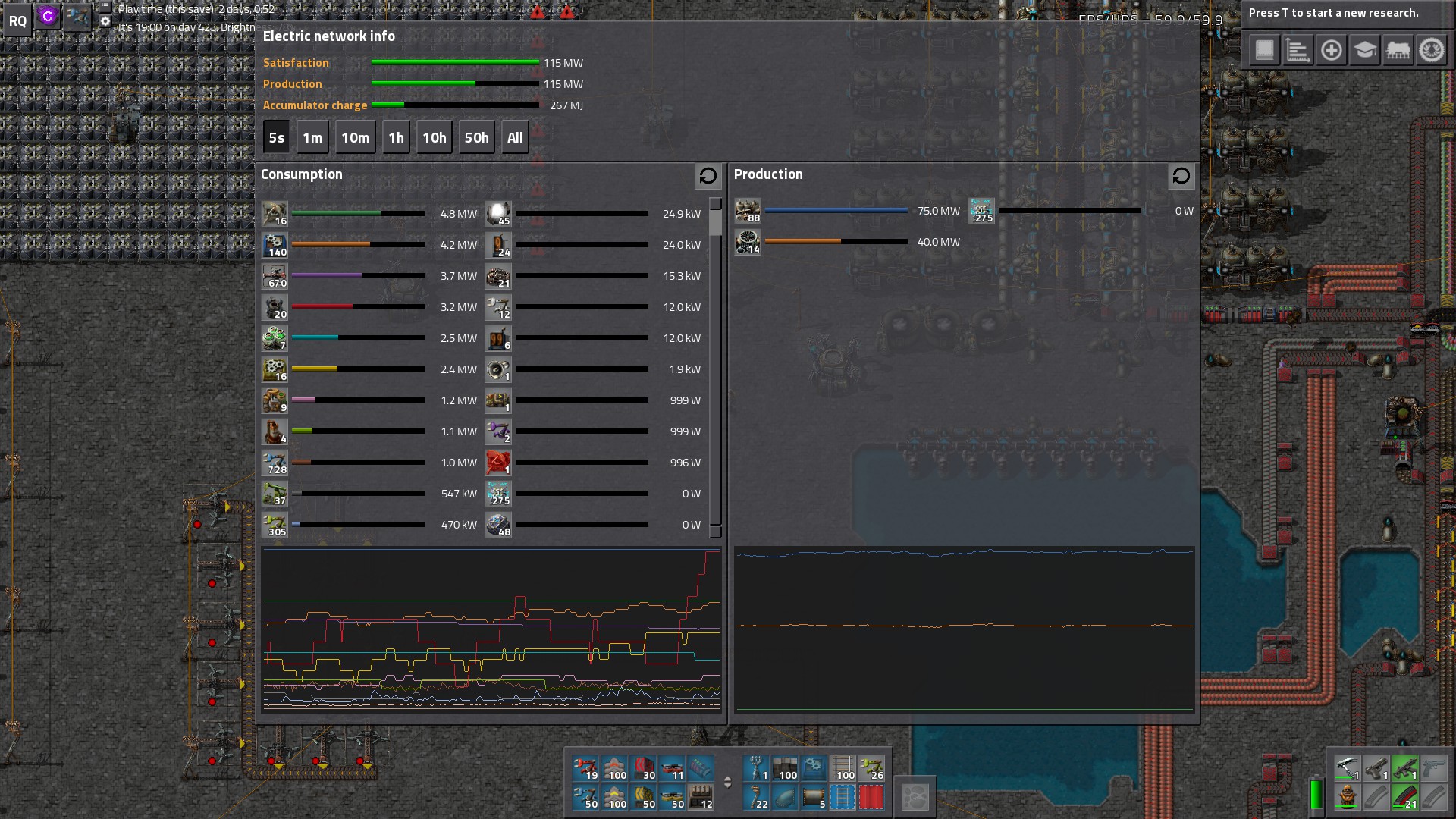This screenshot has height=819, width=1456.
Task: Click the oil refinery icon at 1.2 MW
Action: pos(275,400)
